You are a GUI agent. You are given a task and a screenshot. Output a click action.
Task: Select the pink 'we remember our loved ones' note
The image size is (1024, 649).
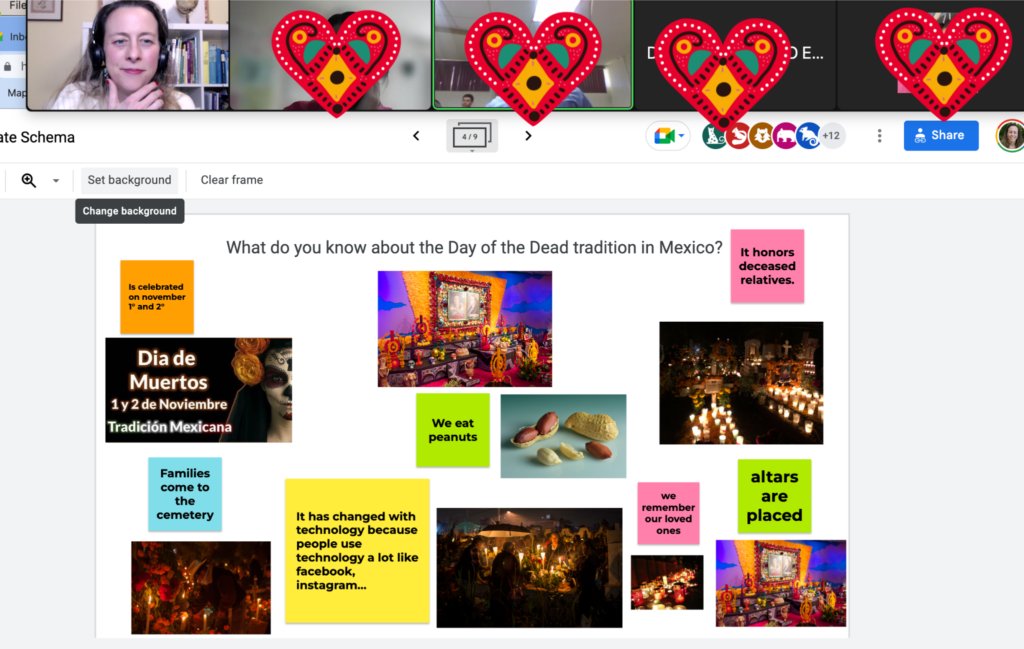point(668,513)
